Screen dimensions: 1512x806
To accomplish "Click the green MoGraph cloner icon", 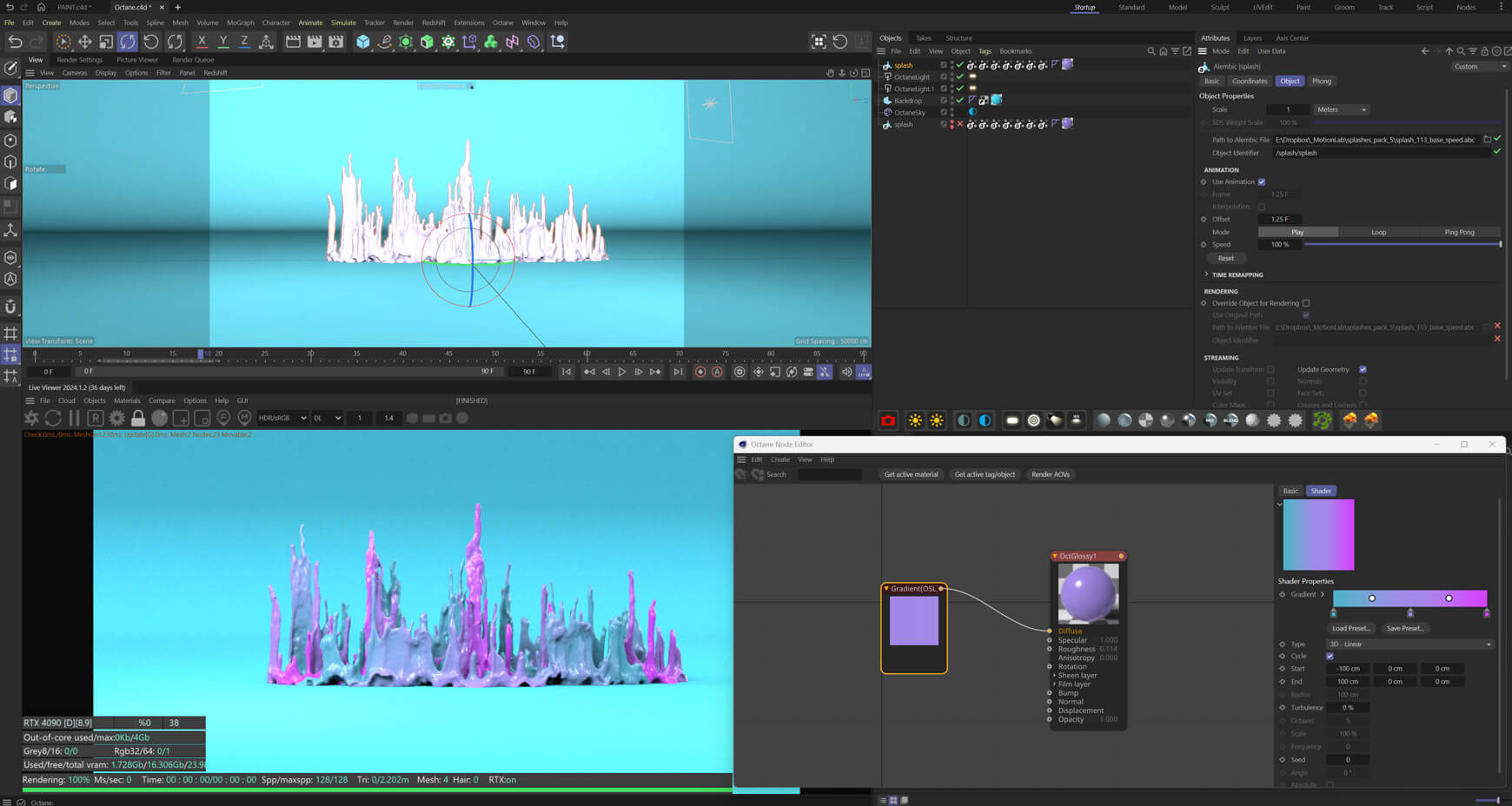I will (x=491, y=42).
